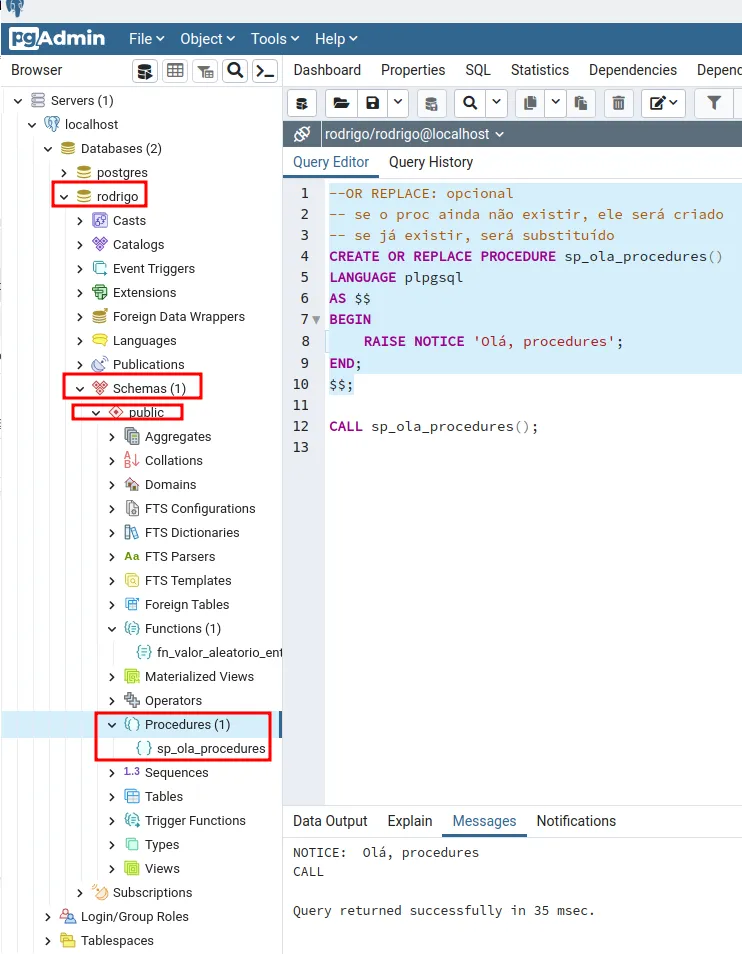The image size is (742, 954).
Task: Select the Trigger Functions node
Action: (195, 820)
